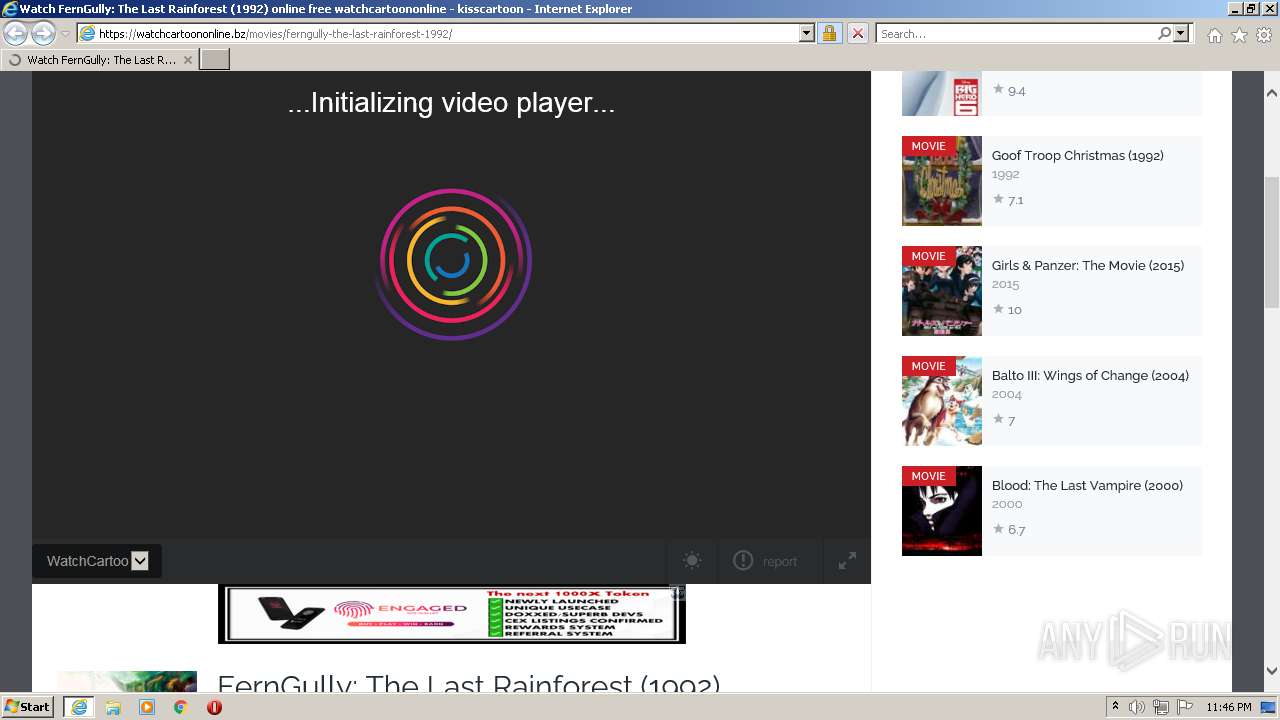This screenshot has height=720, width=1280.
Task: Open the Home page icon
Action: click(1214, 35)
